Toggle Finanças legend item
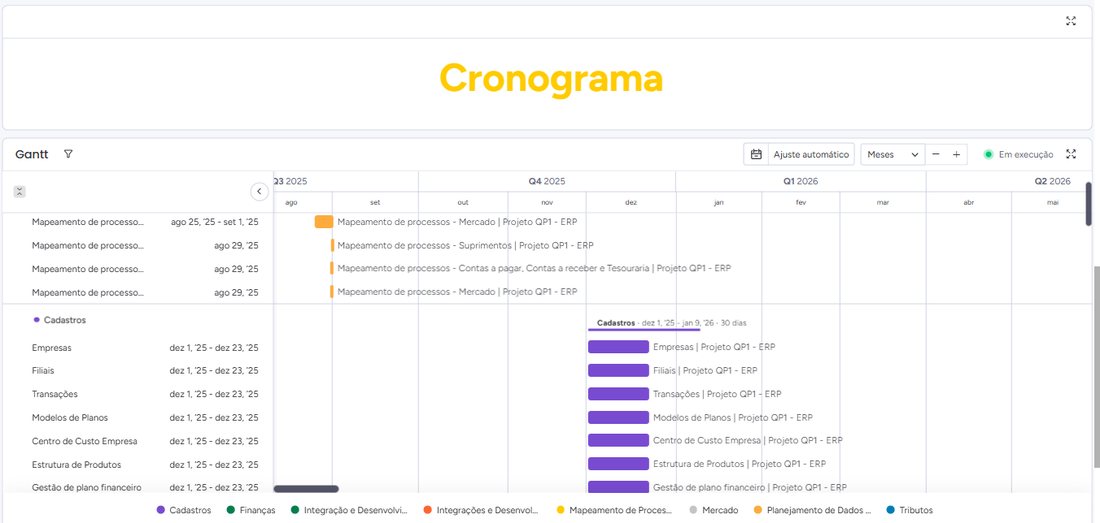1100x523 pixels. tap(251, 510)
